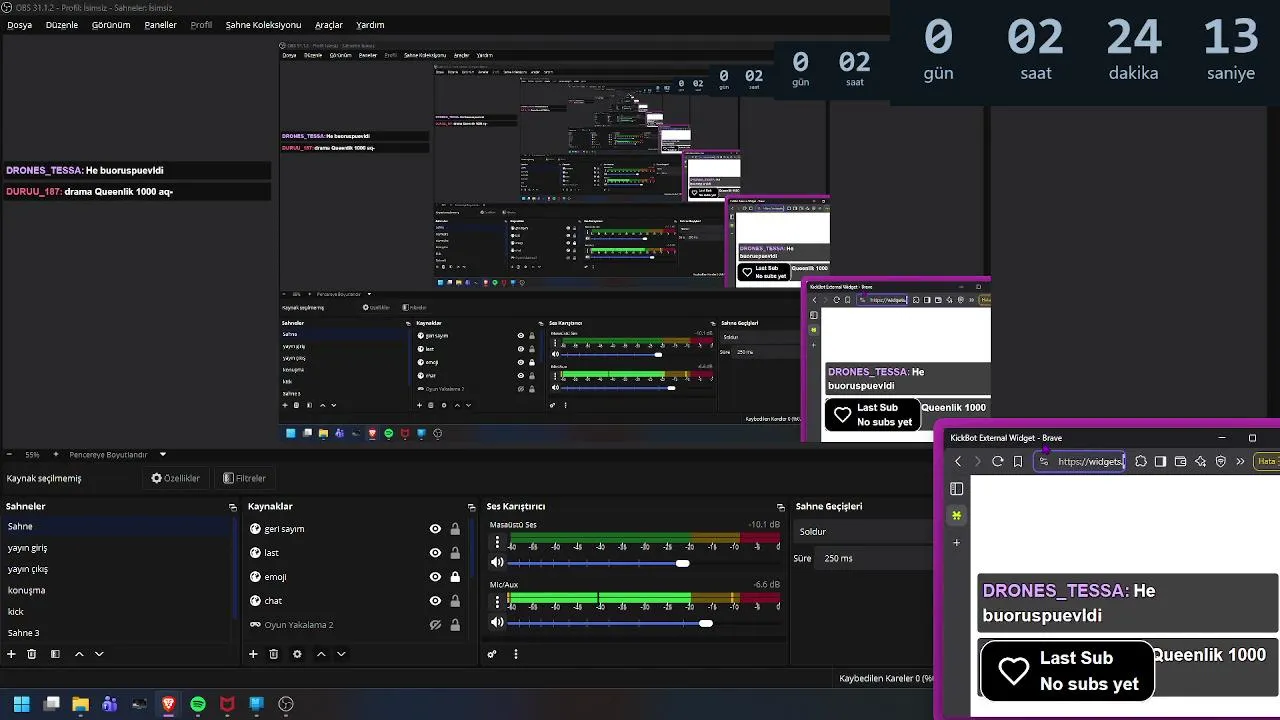Zoom in preview with plus icon
This screenshot has height=720, width=1280.
coord(56,454)
